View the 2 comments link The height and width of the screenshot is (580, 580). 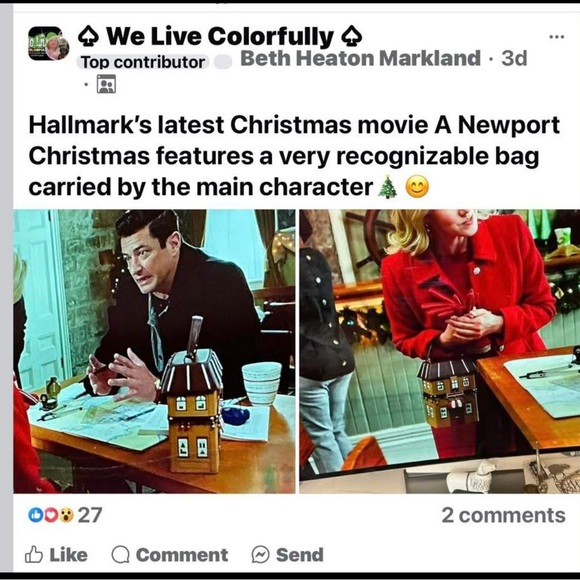tap(503, 515)
